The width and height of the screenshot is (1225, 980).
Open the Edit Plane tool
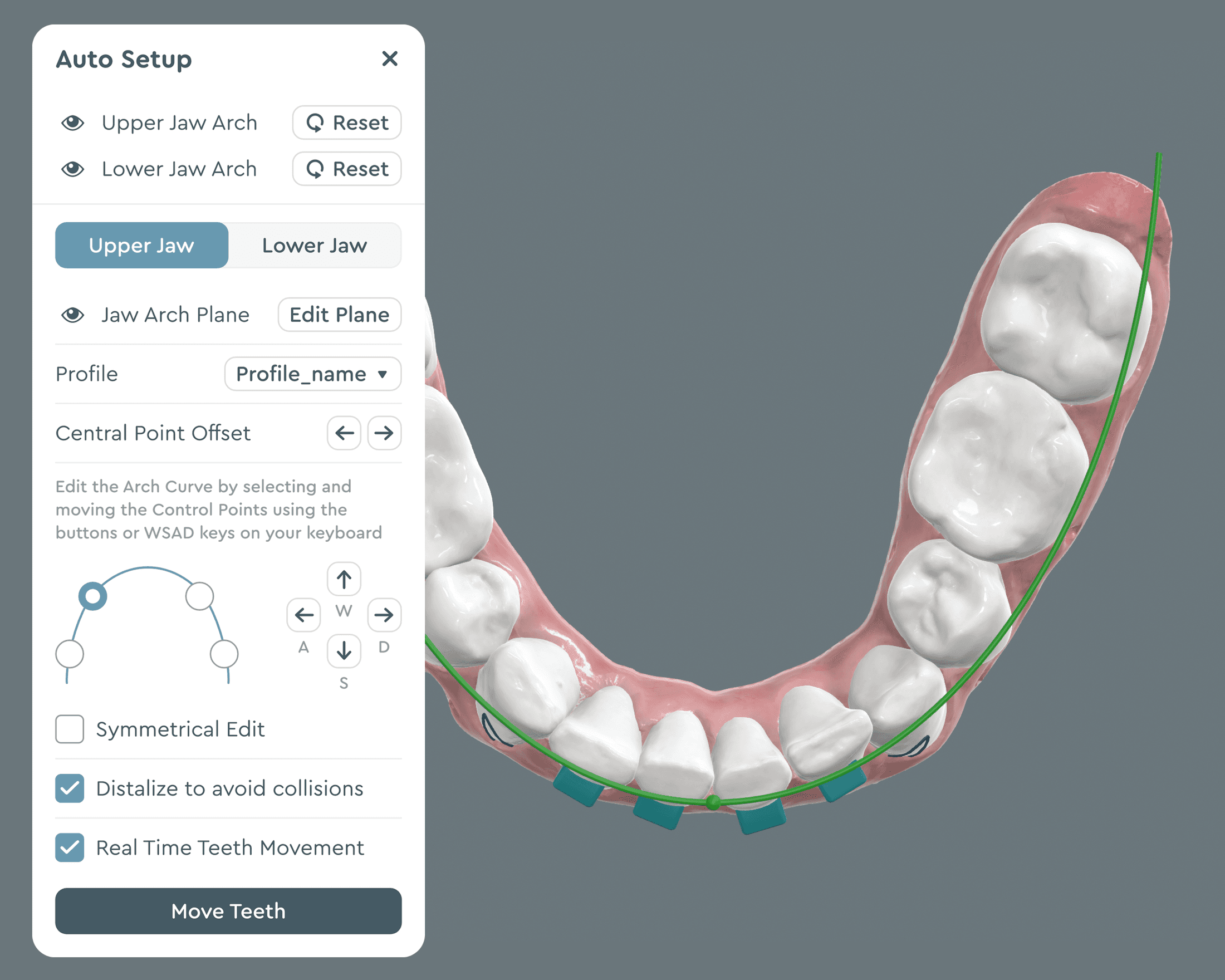339,315
